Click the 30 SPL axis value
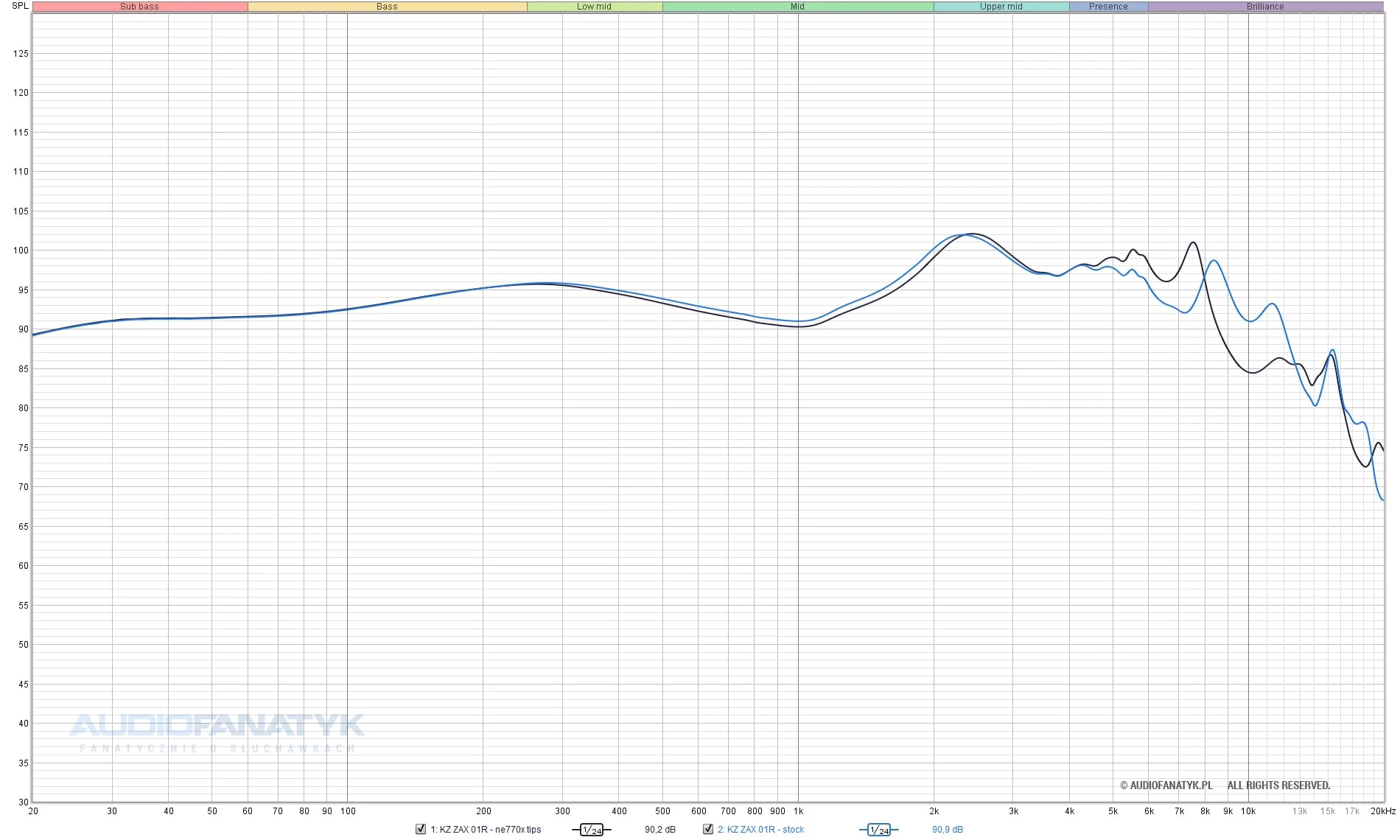 tap(24, 802)
